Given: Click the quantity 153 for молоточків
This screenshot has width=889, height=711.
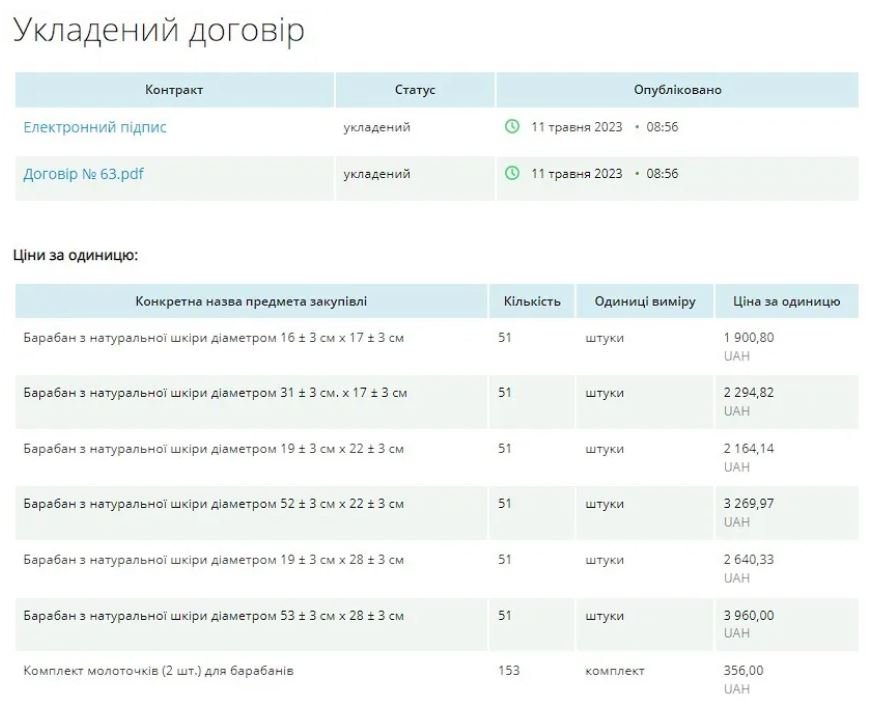Looking at the screenshot, I should pyautogui.click(x=509, y=671).
